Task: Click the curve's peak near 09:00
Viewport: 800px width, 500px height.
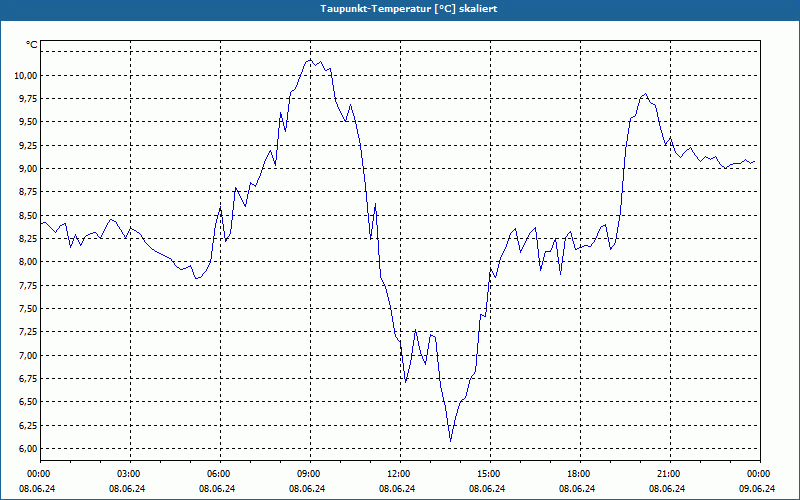Action: (x=310, y=60)
